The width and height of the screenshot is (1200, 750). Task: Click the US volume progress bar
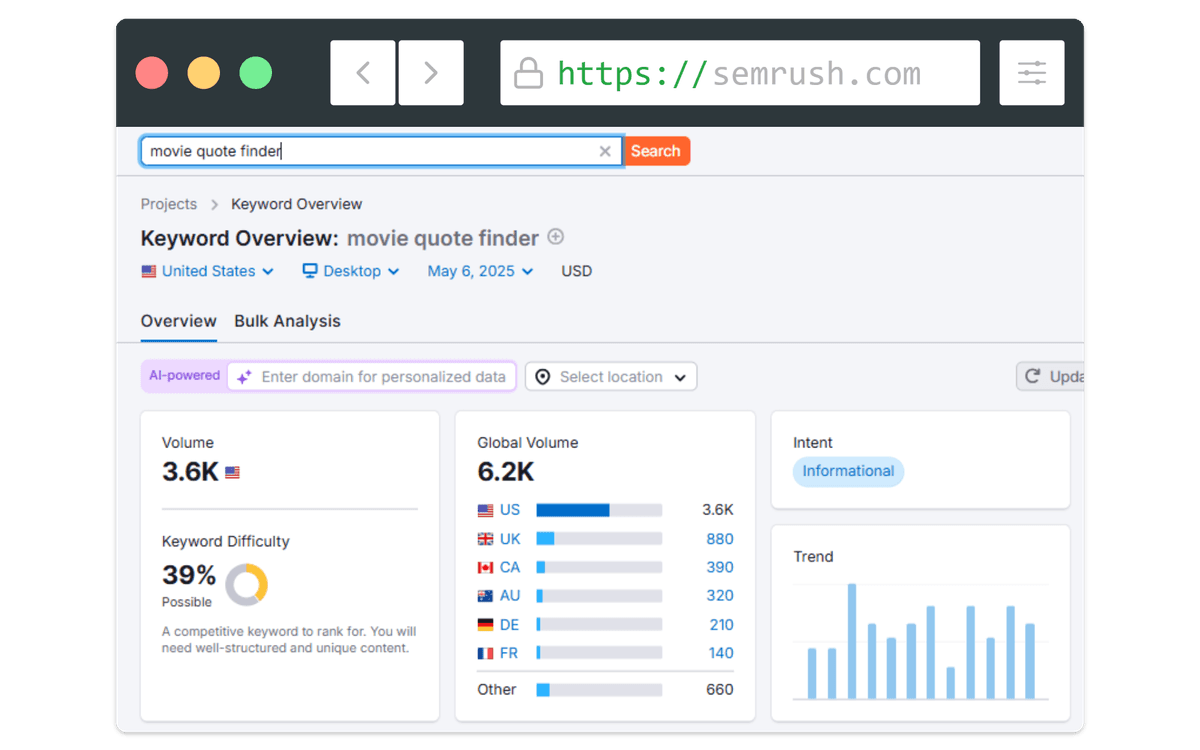[599, 510]
